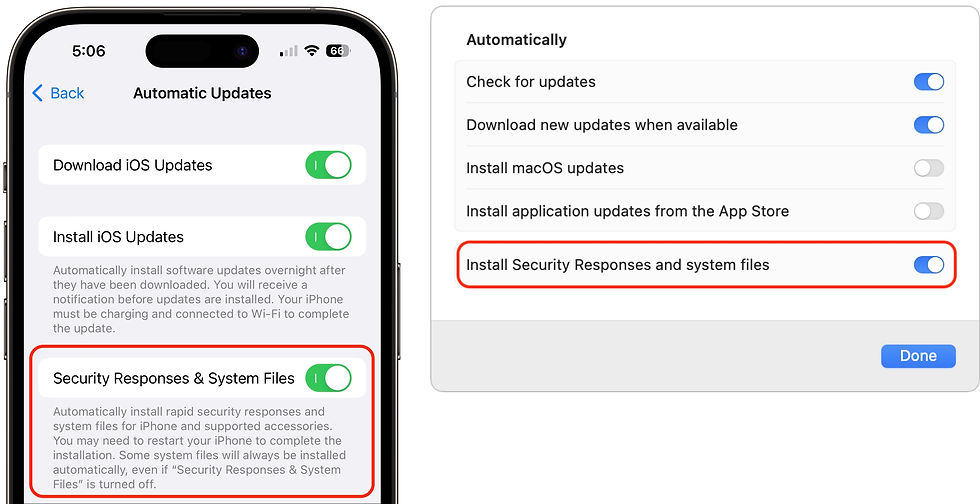
Task: Enable Install macOS updates switch
Action: (x=929, y=168)
